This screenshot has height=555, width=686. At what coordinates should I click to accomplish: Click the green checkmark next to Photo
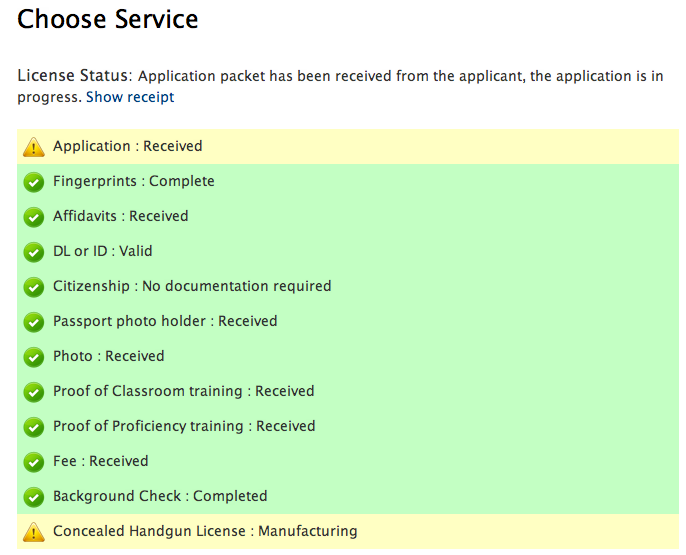(34, 357)
